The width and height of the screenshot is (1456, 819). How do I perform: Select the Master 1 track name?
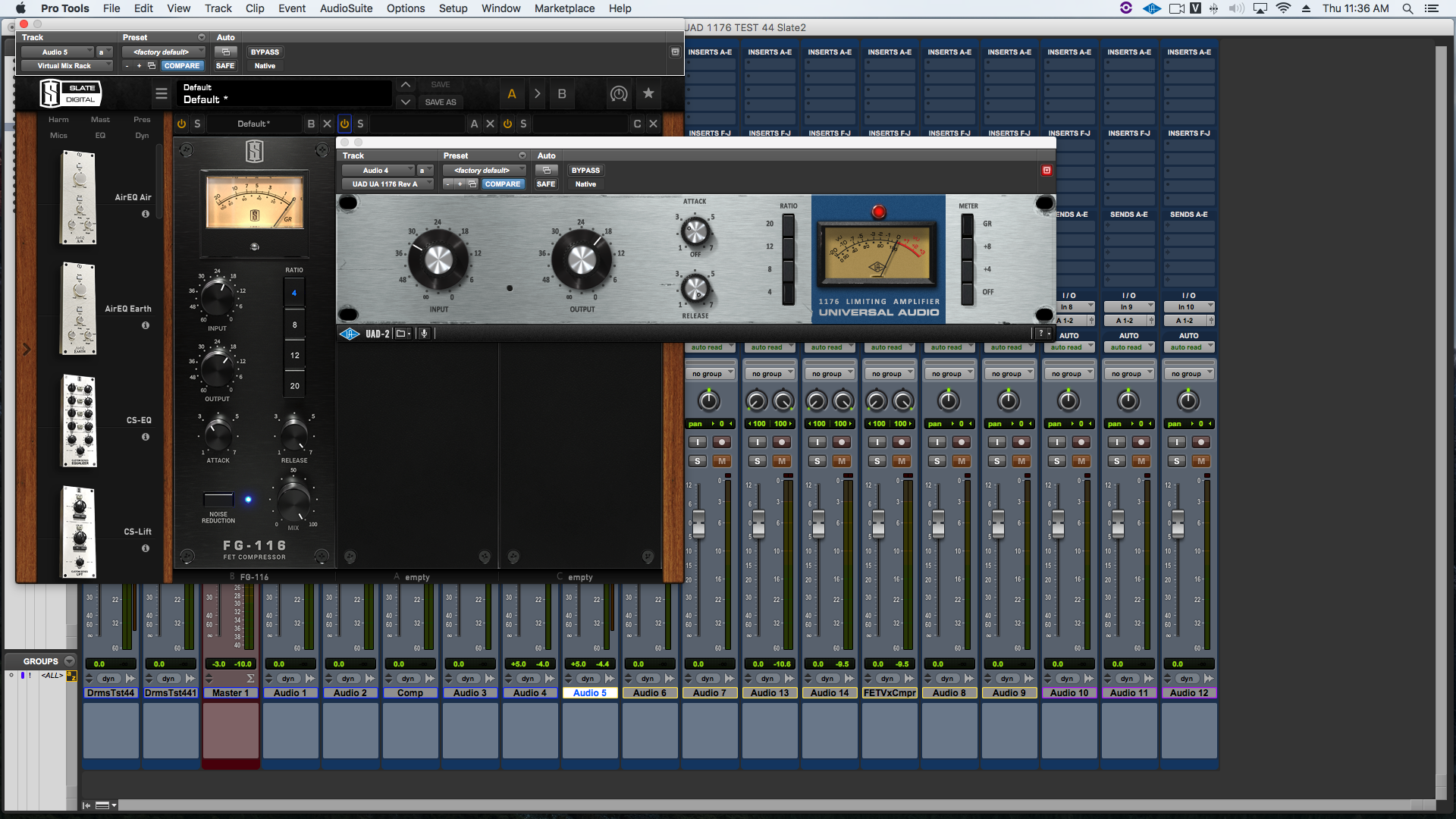pyautogui.click(x=231, y=692)
